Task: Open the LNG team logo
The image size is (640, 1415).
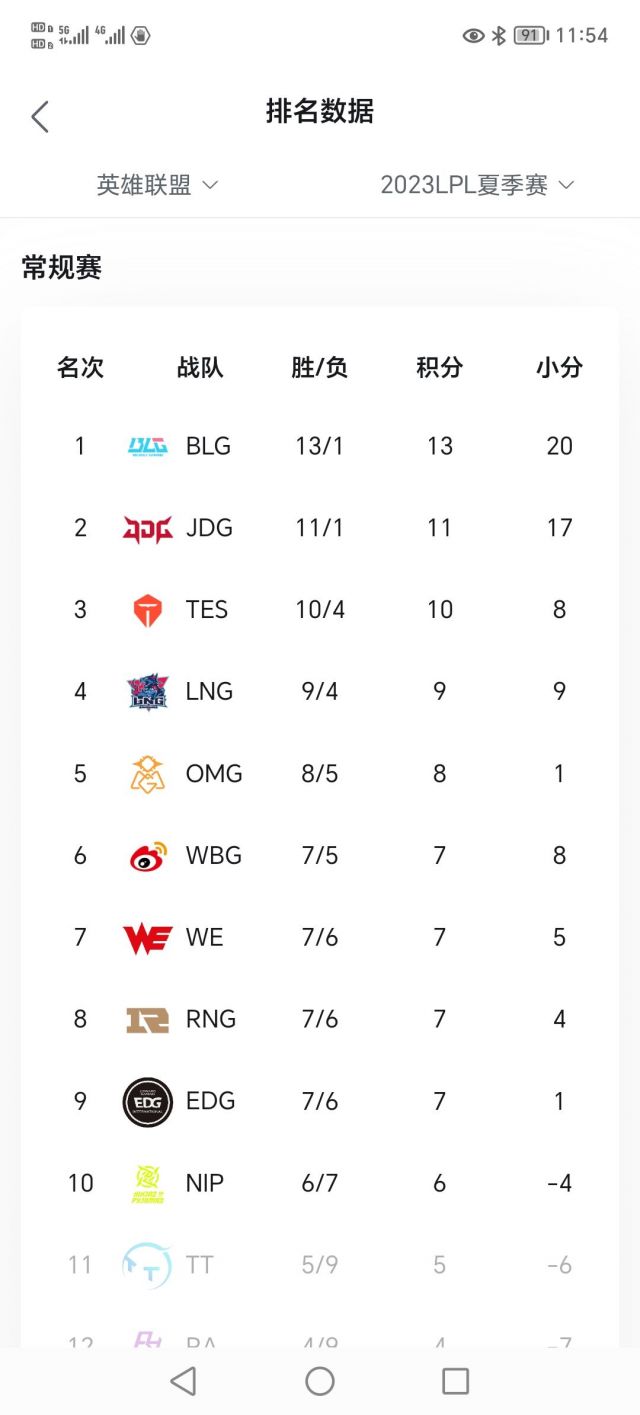Action: point(148,692)
